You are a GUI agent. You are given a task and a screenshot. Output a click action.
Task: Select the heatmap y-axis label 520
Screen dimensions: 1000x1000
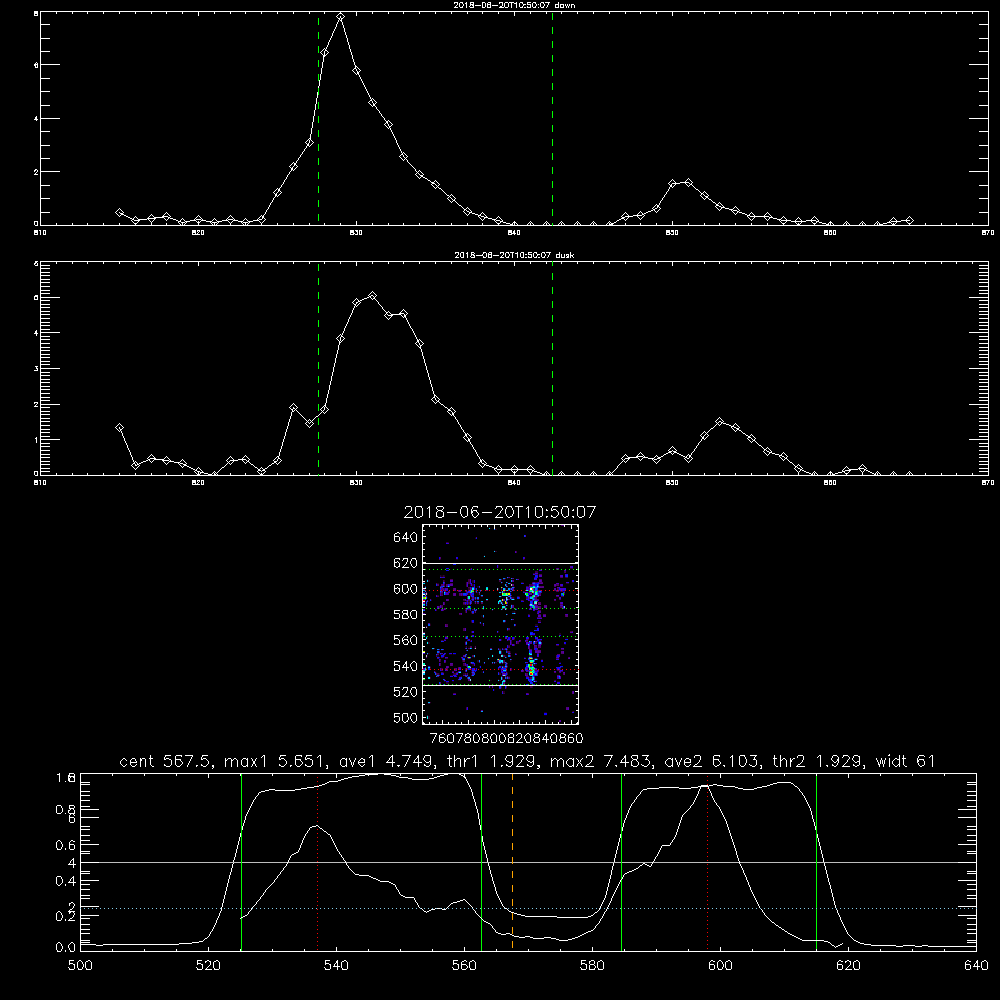tap(406, 692)
